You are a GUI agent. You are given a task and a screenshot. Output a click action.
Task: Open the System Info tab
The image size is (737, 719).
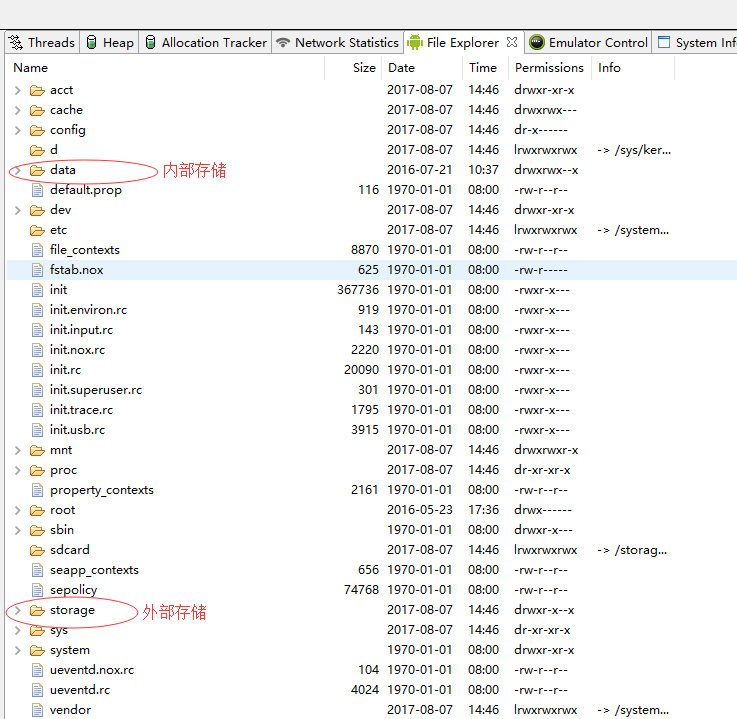pyautogui.click(x=696, y=43)
